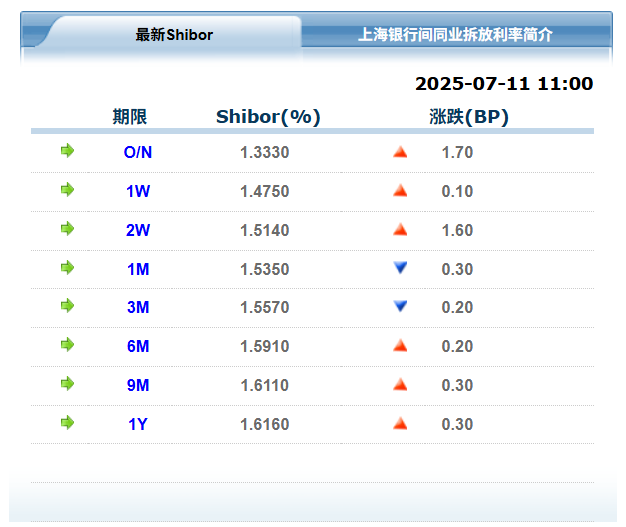Screen dimensions: 626x527
Task: Click the 9M change value 0.30
Action: coord(457,385)
